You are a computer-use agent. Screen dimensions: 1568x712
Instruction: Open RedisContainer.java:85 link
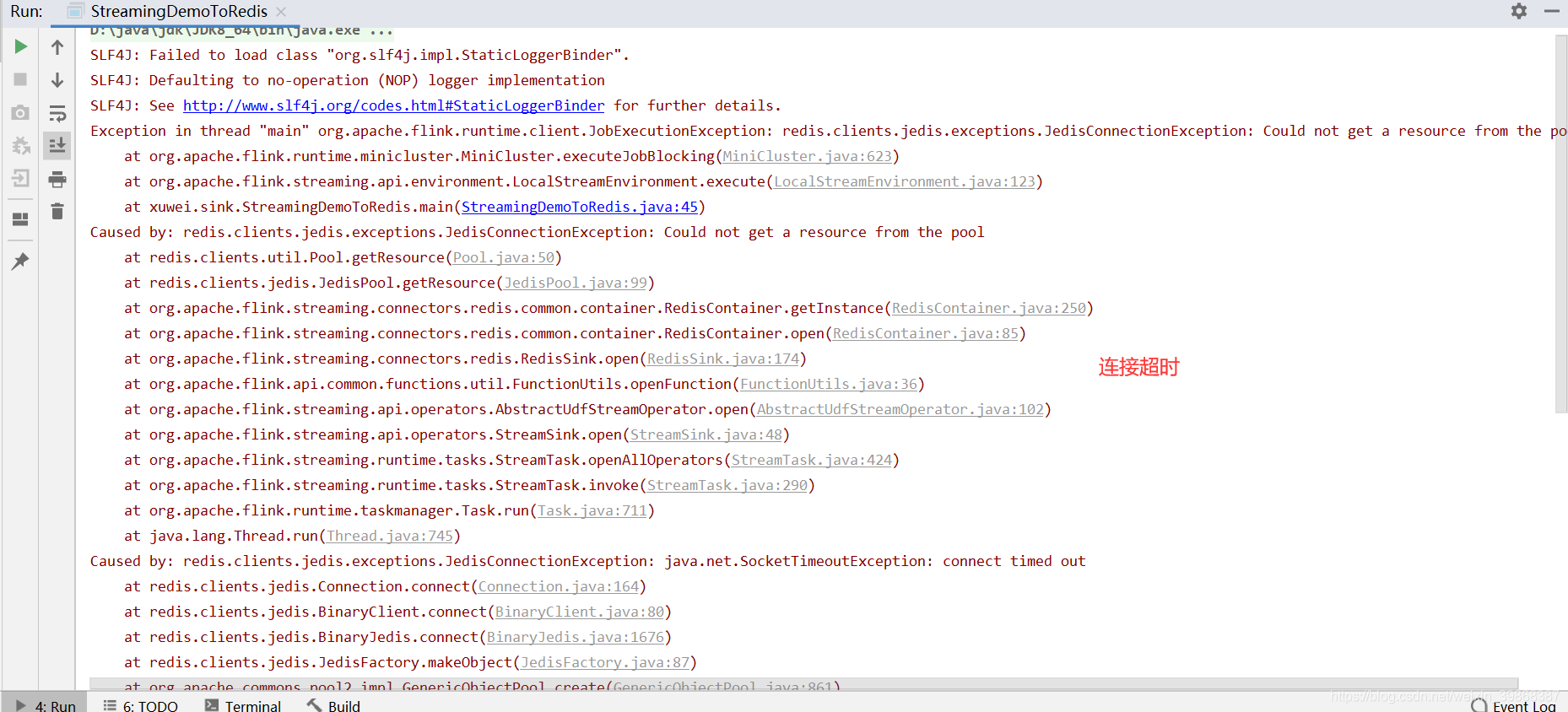point(926,333)
